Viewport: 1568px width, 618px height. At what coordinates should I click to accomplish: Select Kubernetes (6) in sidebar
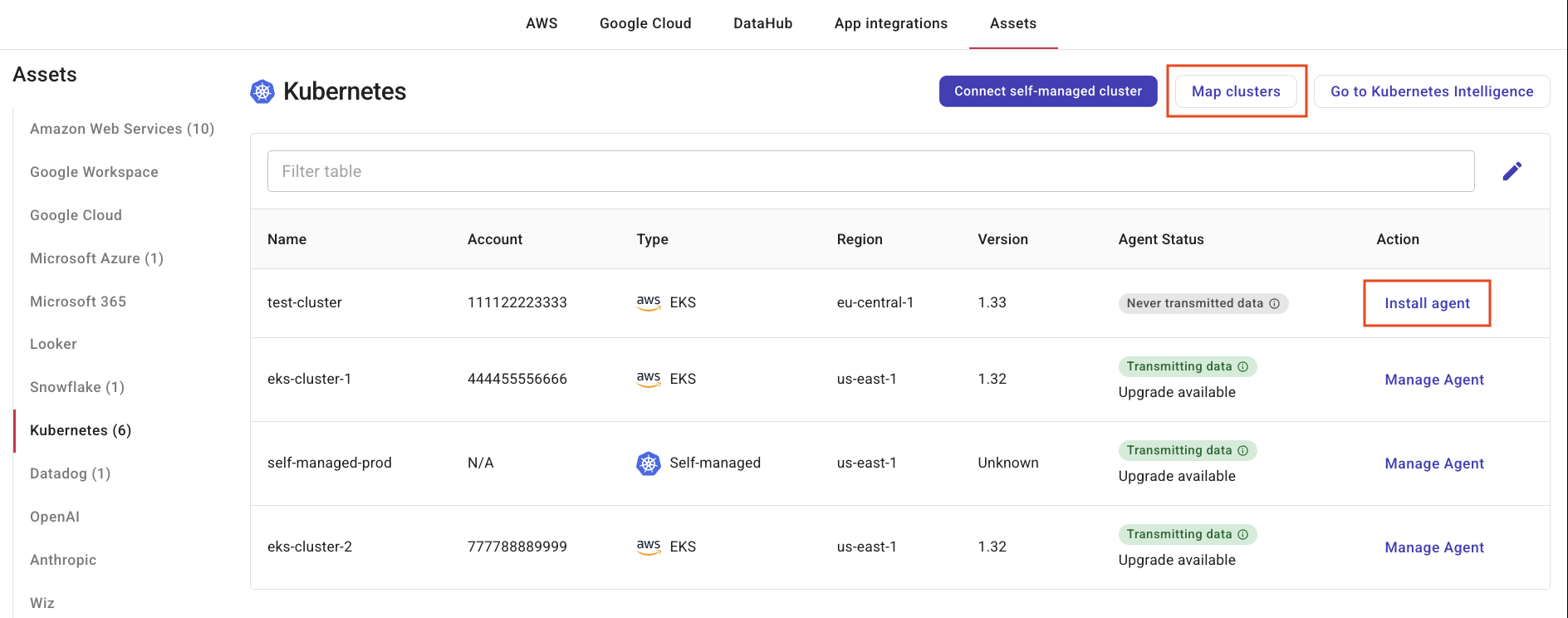pos(81,430)
